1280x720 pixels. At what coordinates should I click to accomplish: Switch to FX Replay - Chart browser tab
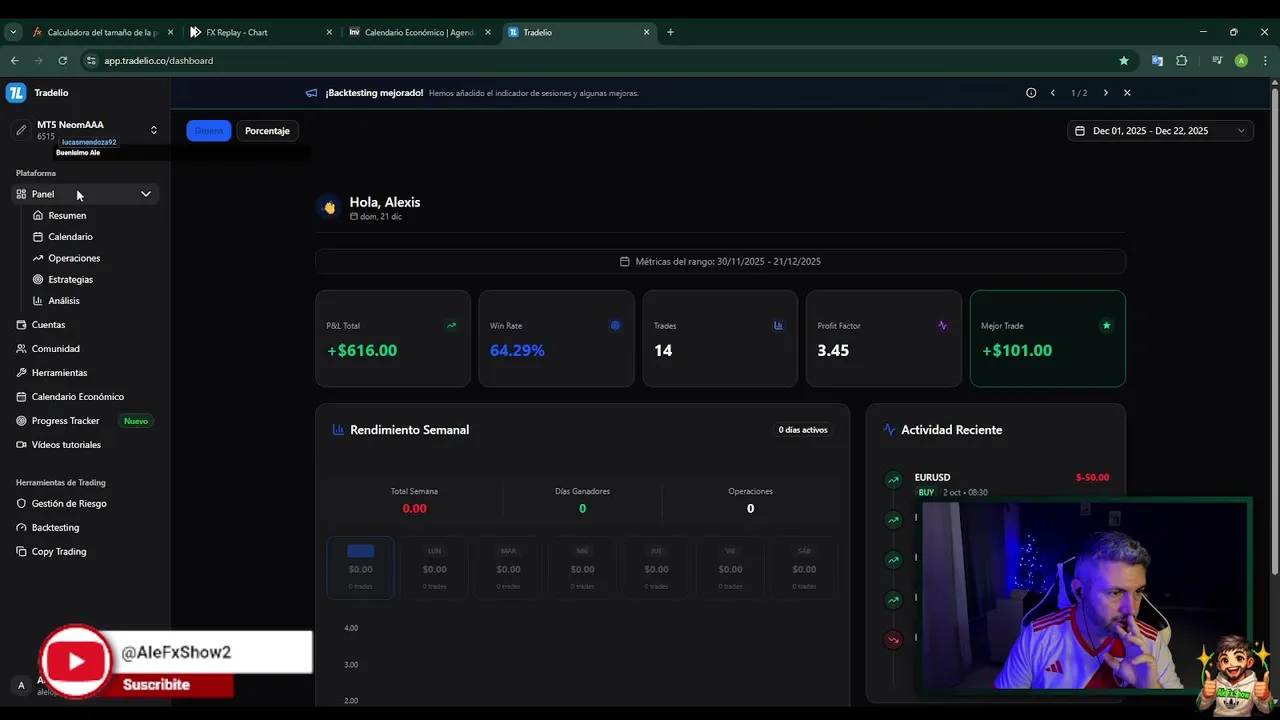pyautogui.click(x=260, y=32)
